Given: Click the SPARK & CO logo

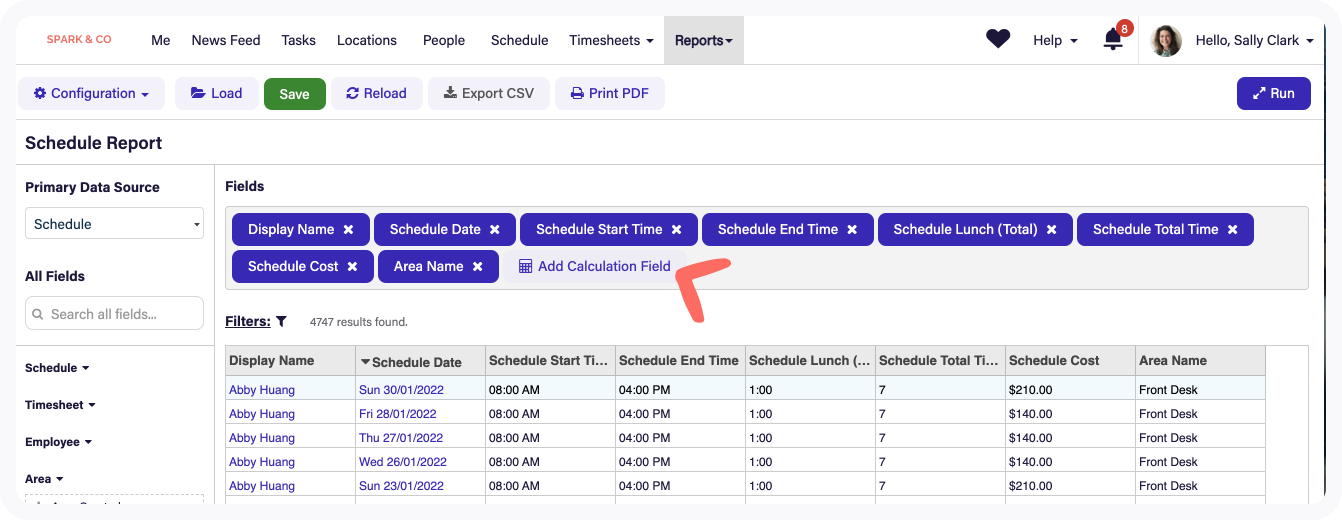Looking at the screenshot, I should click(x=79, y=39).
